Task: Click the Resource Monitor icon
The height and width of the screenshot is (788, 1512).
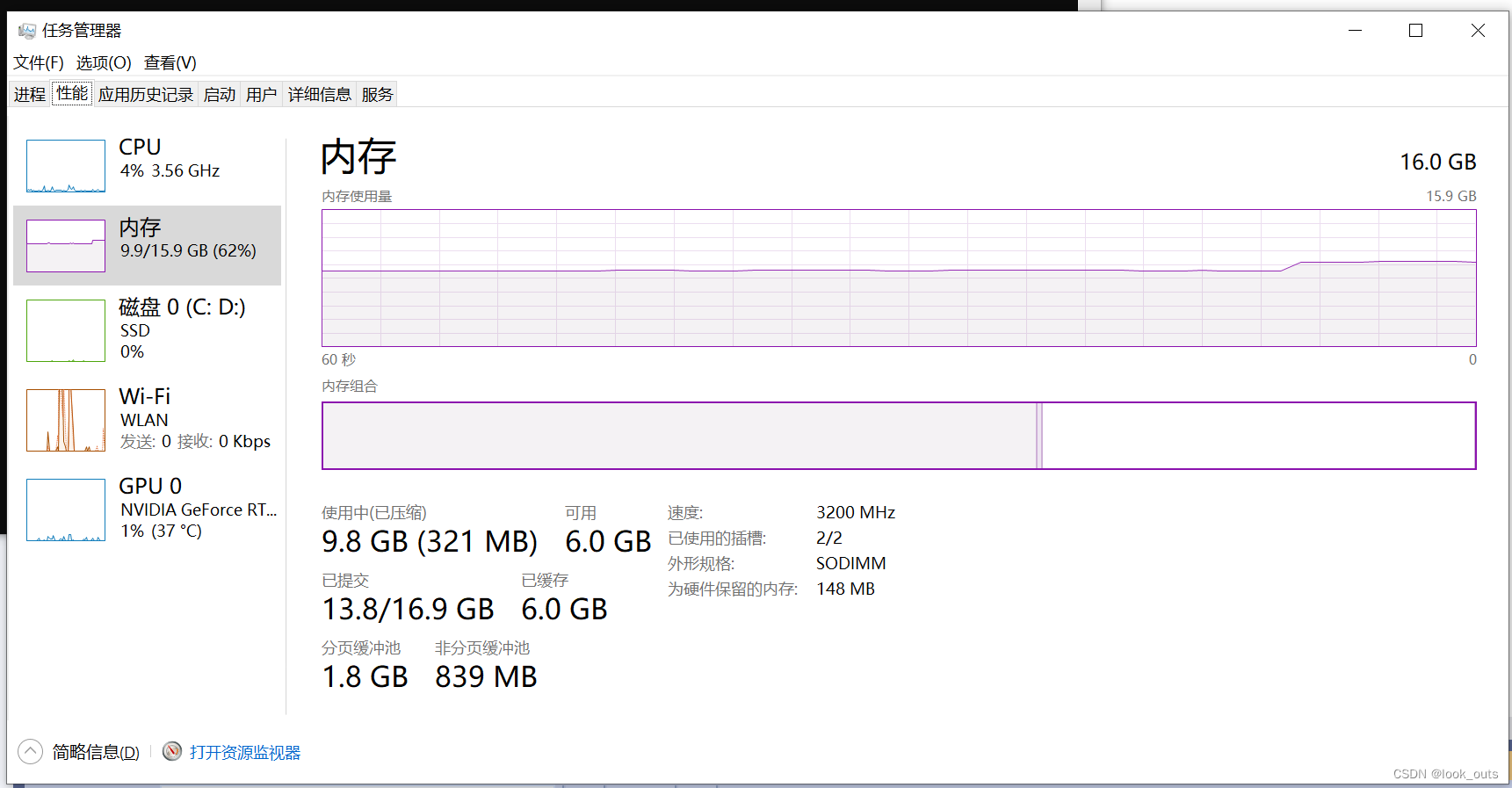Action: click(172, 751)
